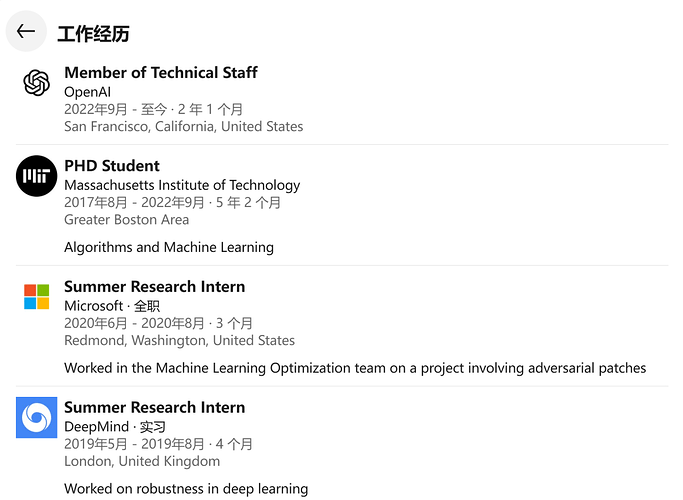
Task: Click the robustness in deep learning description
Action: tap(186, 489)
